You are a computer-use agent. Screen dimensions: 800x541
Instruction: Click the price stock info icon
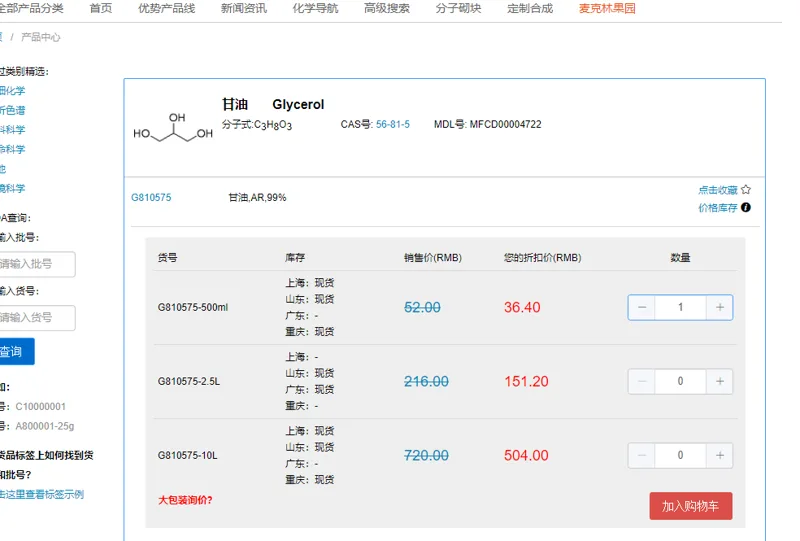click(x=745, y=207)
